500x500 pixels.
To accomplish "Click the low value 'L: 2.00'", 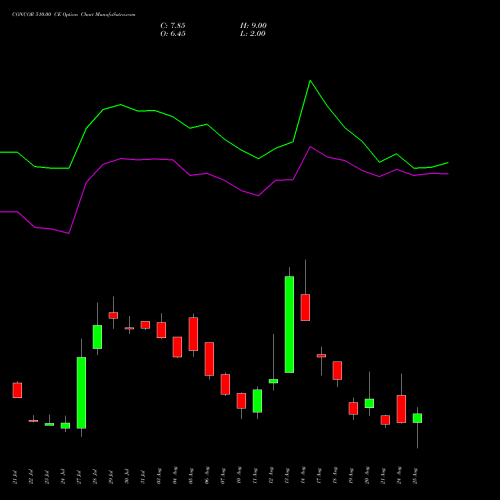I will (x=253, y=34).
